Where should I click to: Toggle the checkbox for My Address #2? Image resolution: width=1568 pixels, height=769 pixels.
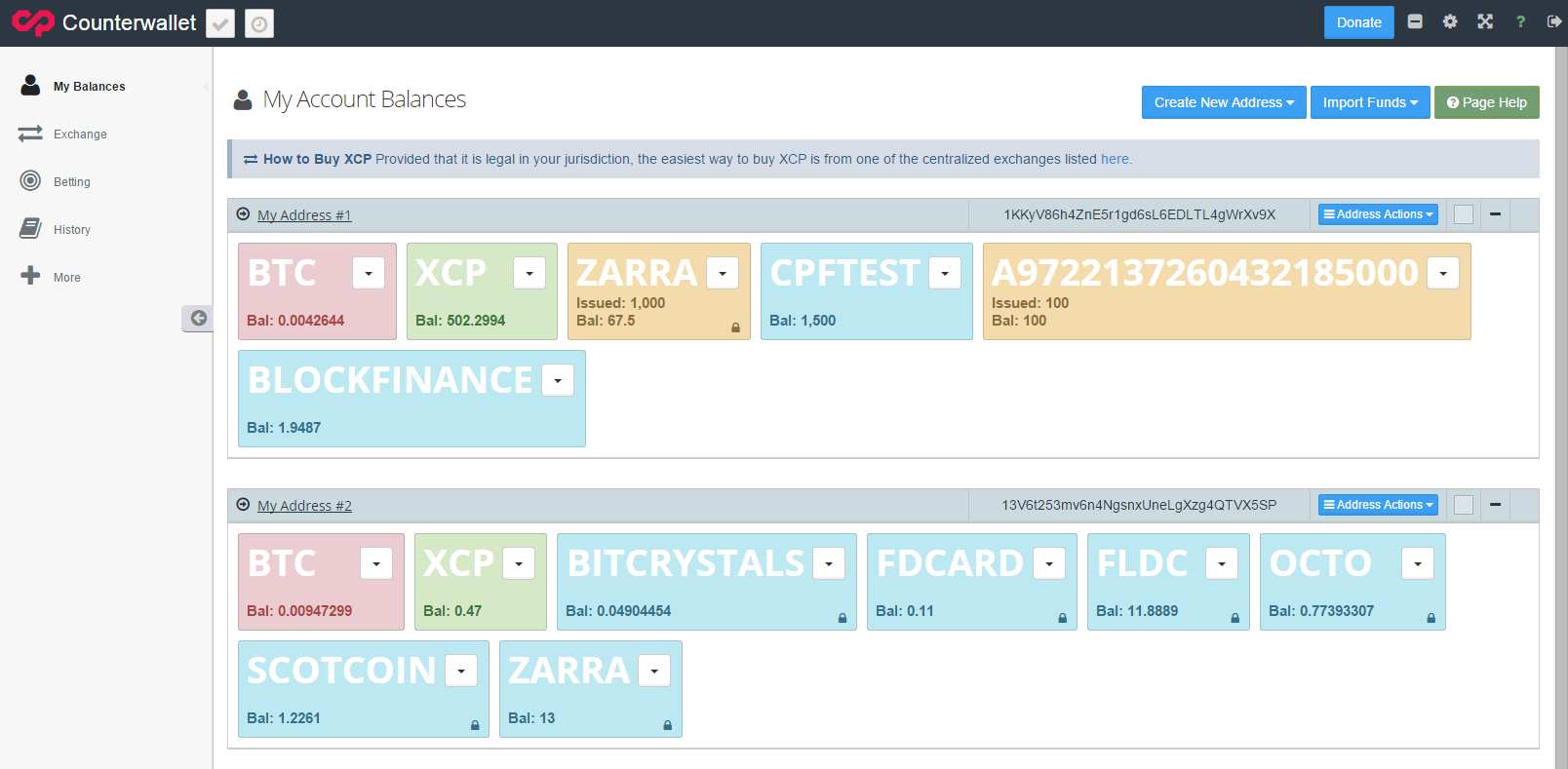point(1464,505)
